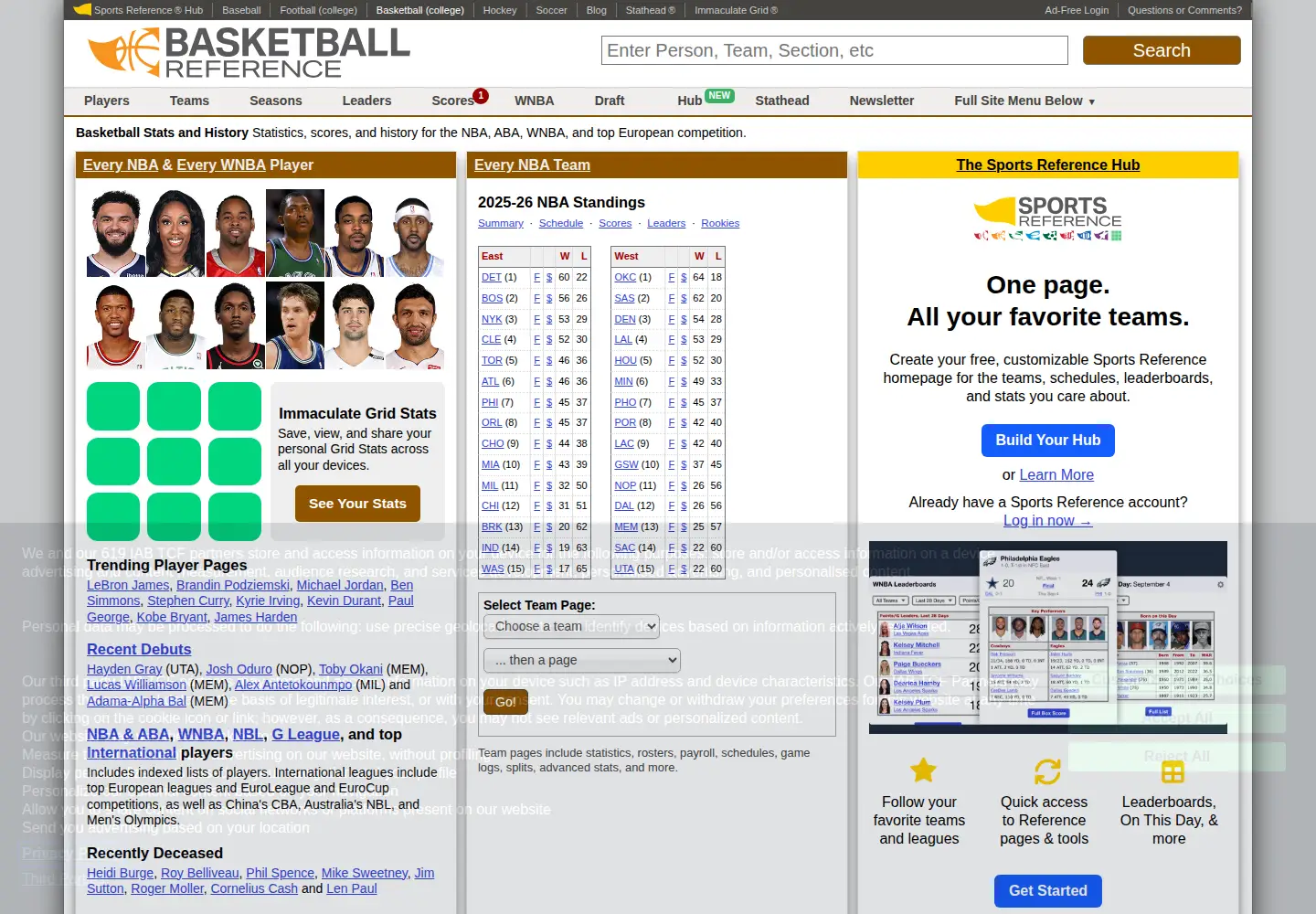This screenshot has height=914, width=1316.
Task: Click the Hub dashboard preview image
Action: 1047,637
